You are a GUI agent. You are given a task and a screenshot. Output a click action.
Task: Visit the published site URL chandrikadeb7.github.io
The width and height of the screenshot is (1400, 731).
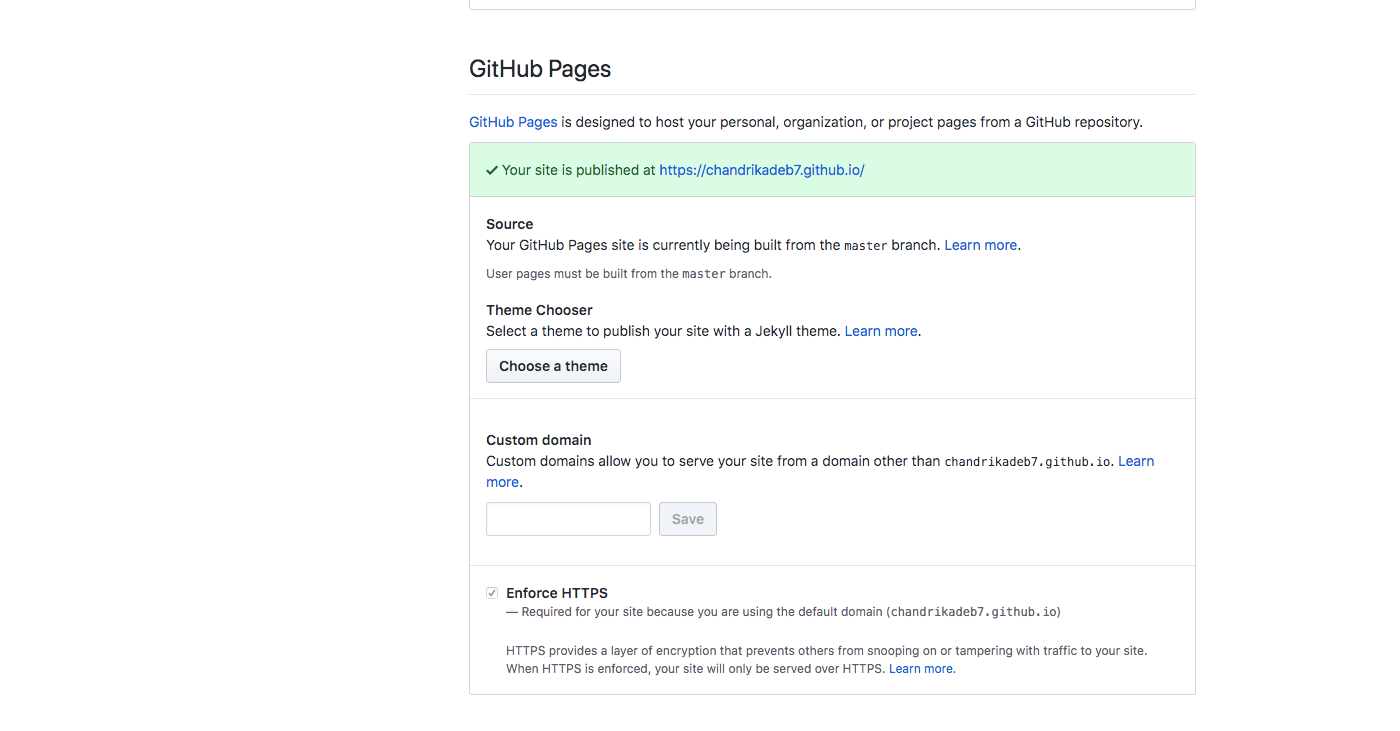[761, 170]
